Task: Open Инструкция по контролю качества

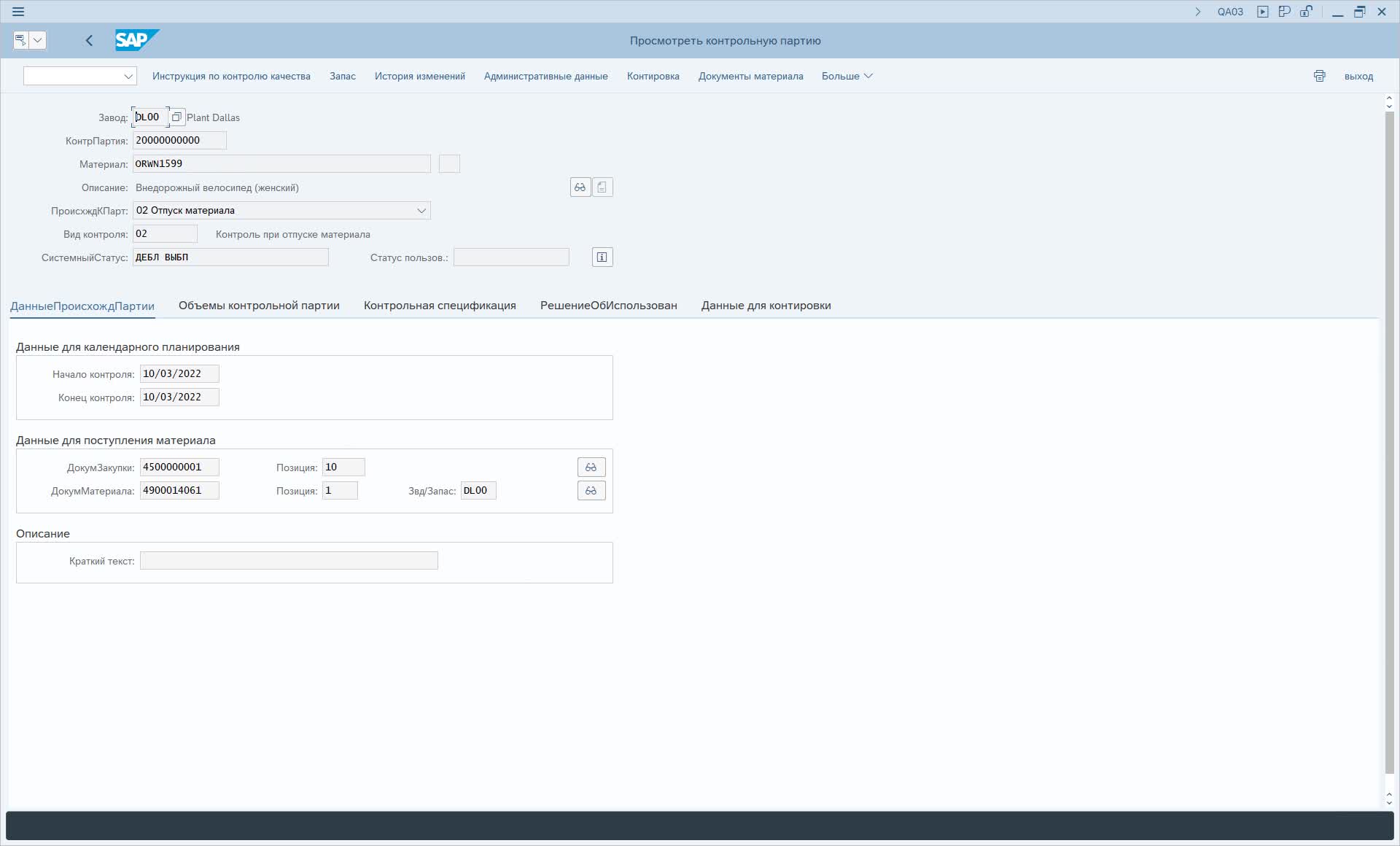Action: coord(231,76)
